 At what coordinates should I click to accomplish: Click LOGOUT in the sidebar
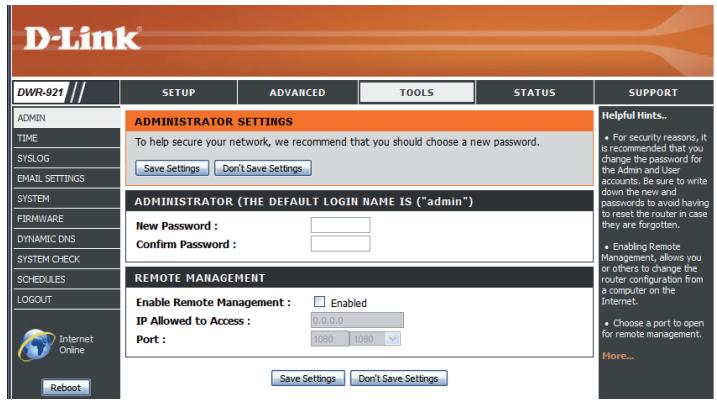pyautogui.click(x=67, y=299)
